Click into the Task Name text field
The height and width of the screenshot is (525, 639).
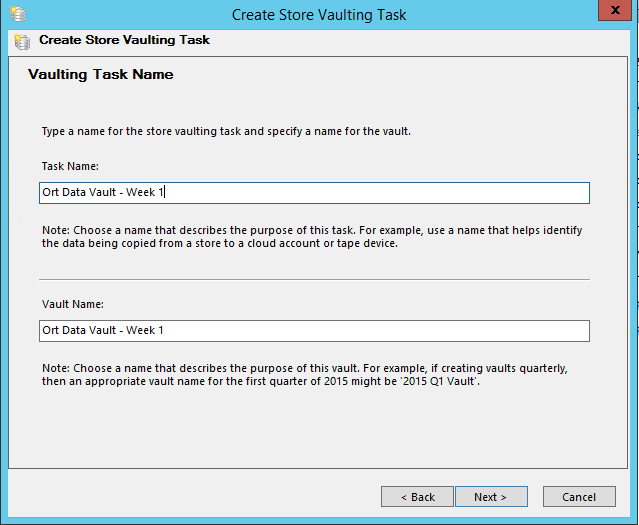(314, 193)
